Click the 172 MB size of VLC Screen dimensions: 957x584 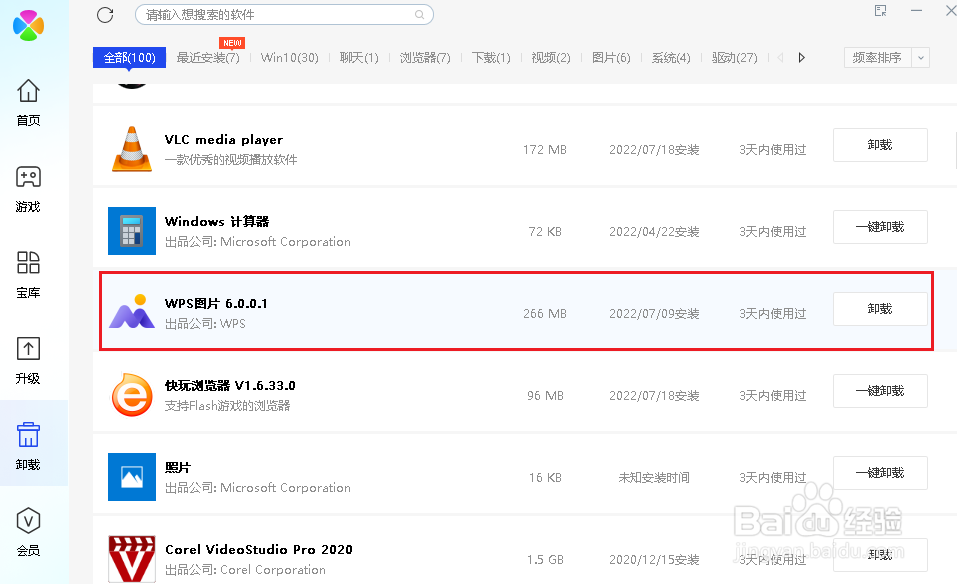pyautogui.click(x=545, y=150)
